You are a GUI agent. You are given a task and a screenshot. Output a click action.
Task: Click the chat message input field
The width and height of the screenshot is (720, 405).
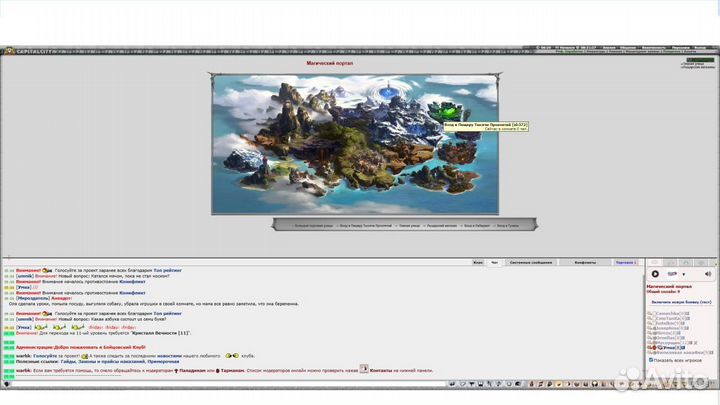click(x=200, y=384)
